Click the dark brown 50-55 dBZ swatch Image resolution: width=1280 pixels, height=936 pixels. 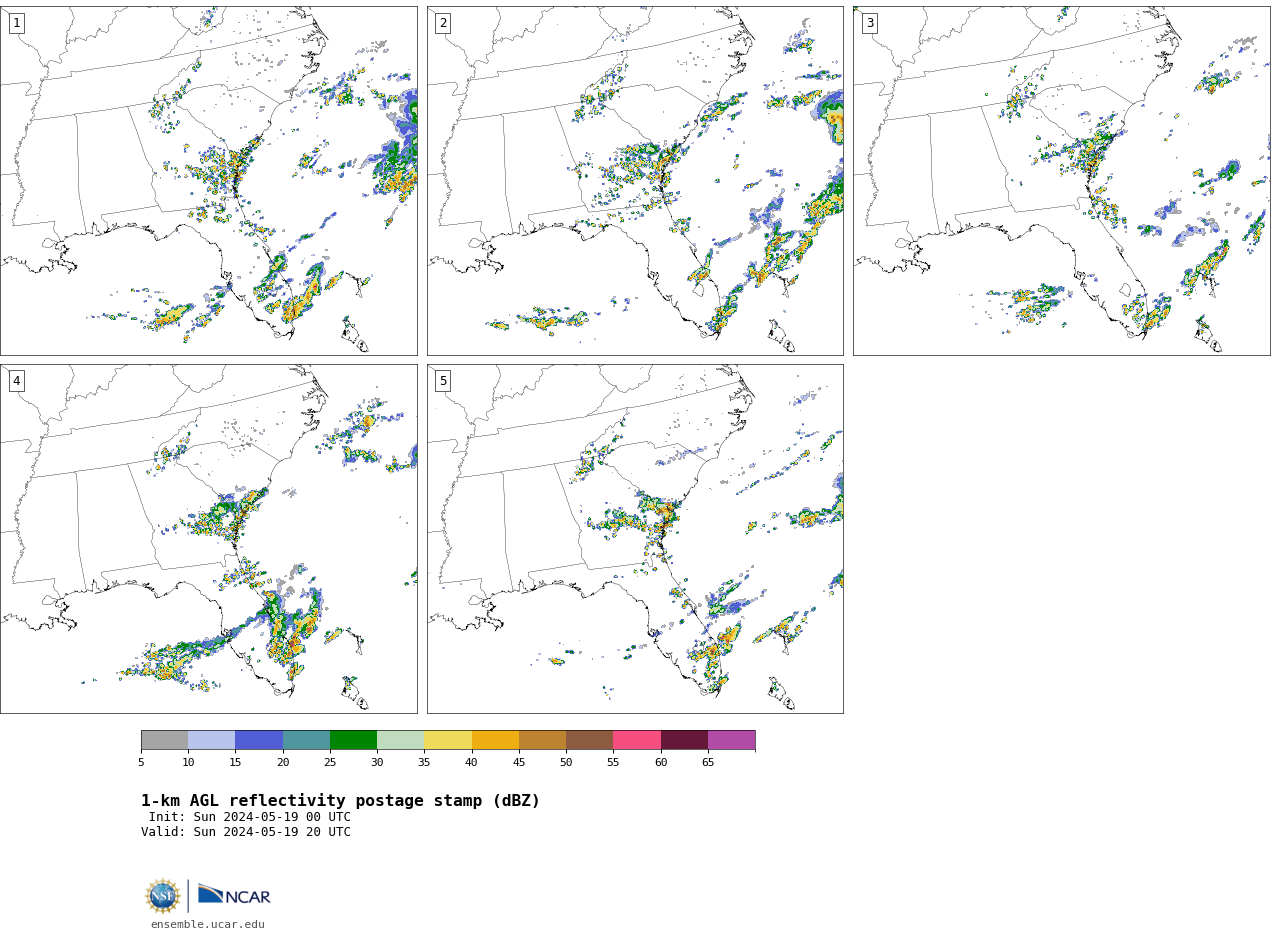click(590, 740)
